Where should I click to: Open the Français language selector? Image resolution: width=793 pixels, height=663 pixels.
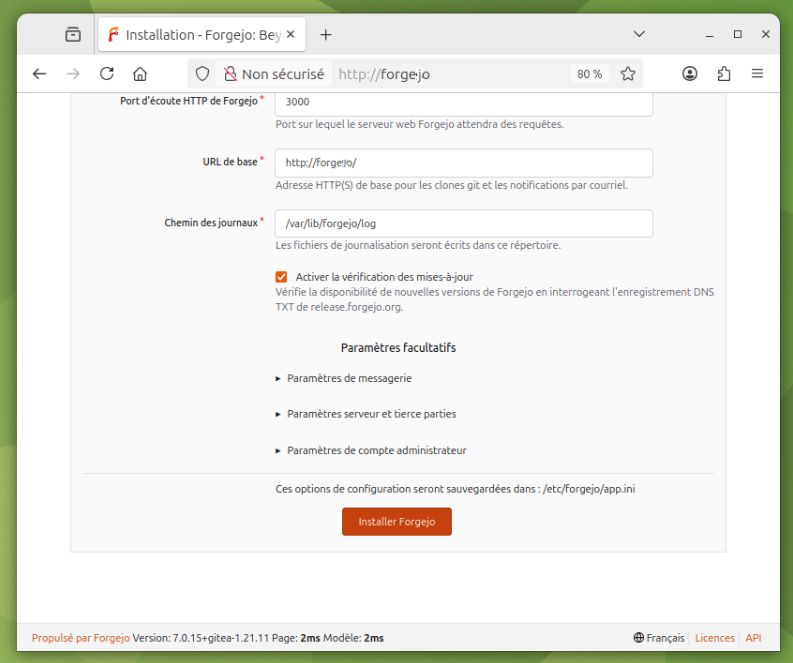[659, 638]
